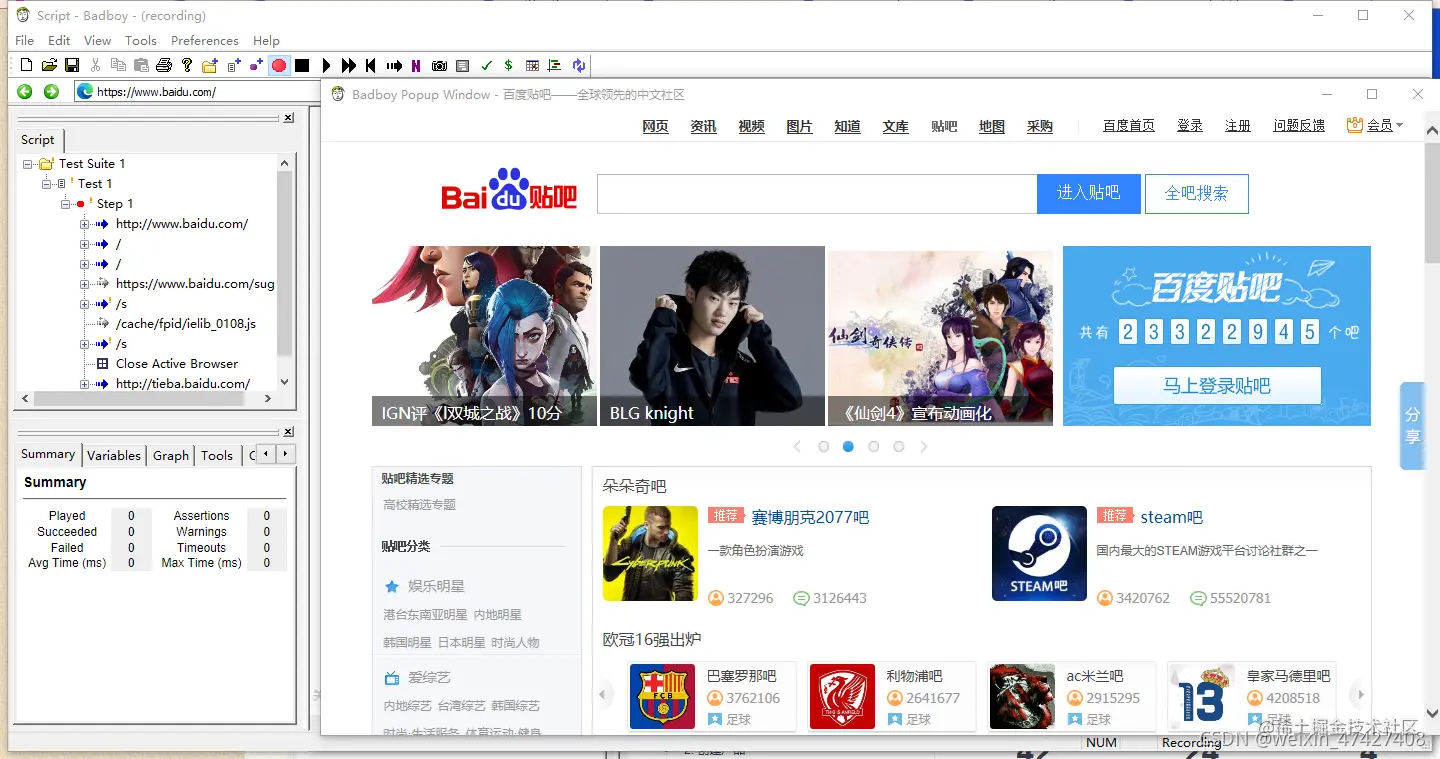Switch to the Variables tab
This screenshot has width=1440, height=759.
tap(113, 455)
